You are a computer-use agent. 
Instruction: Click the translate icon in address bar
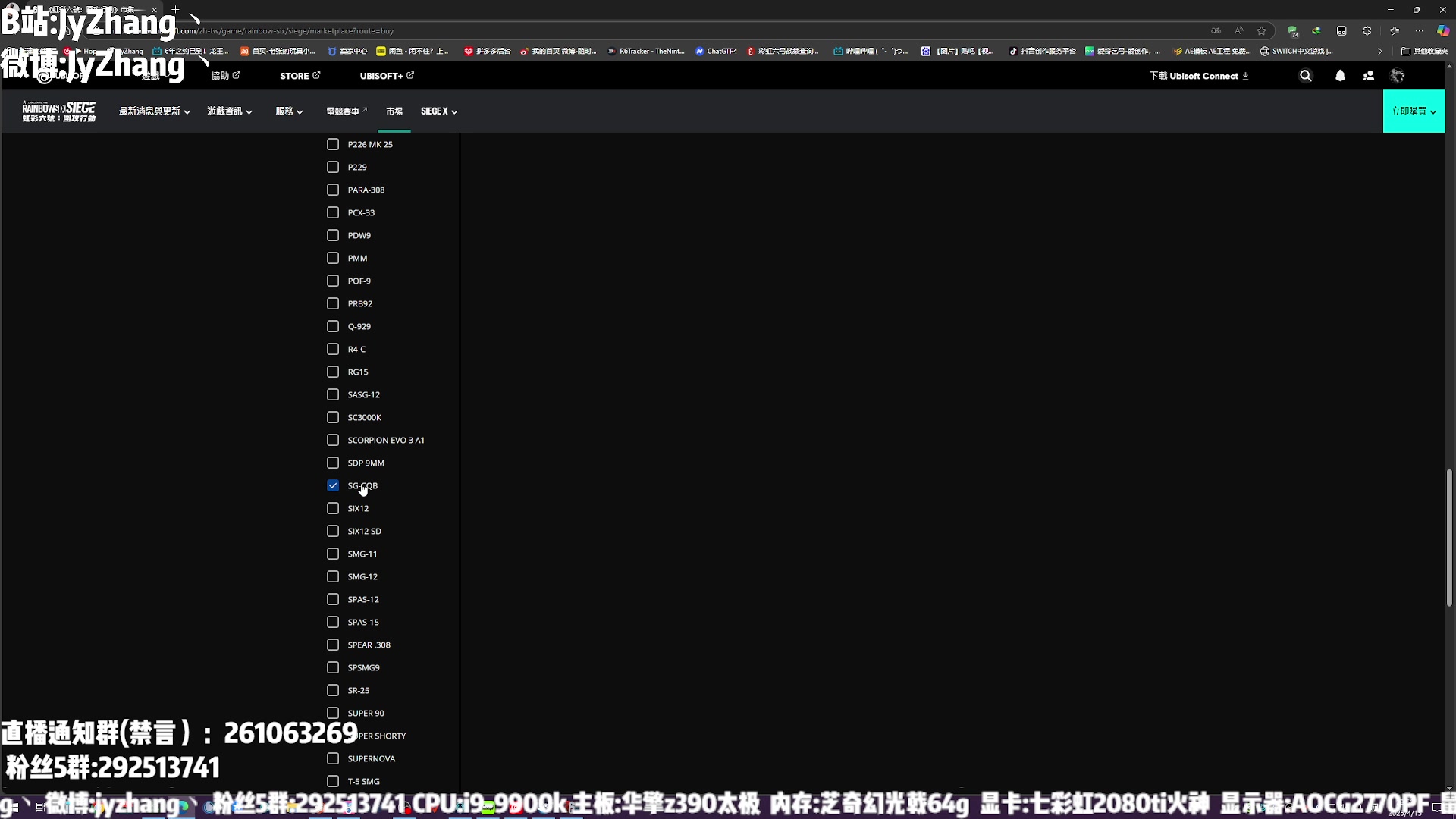[x=1216, y=31]
